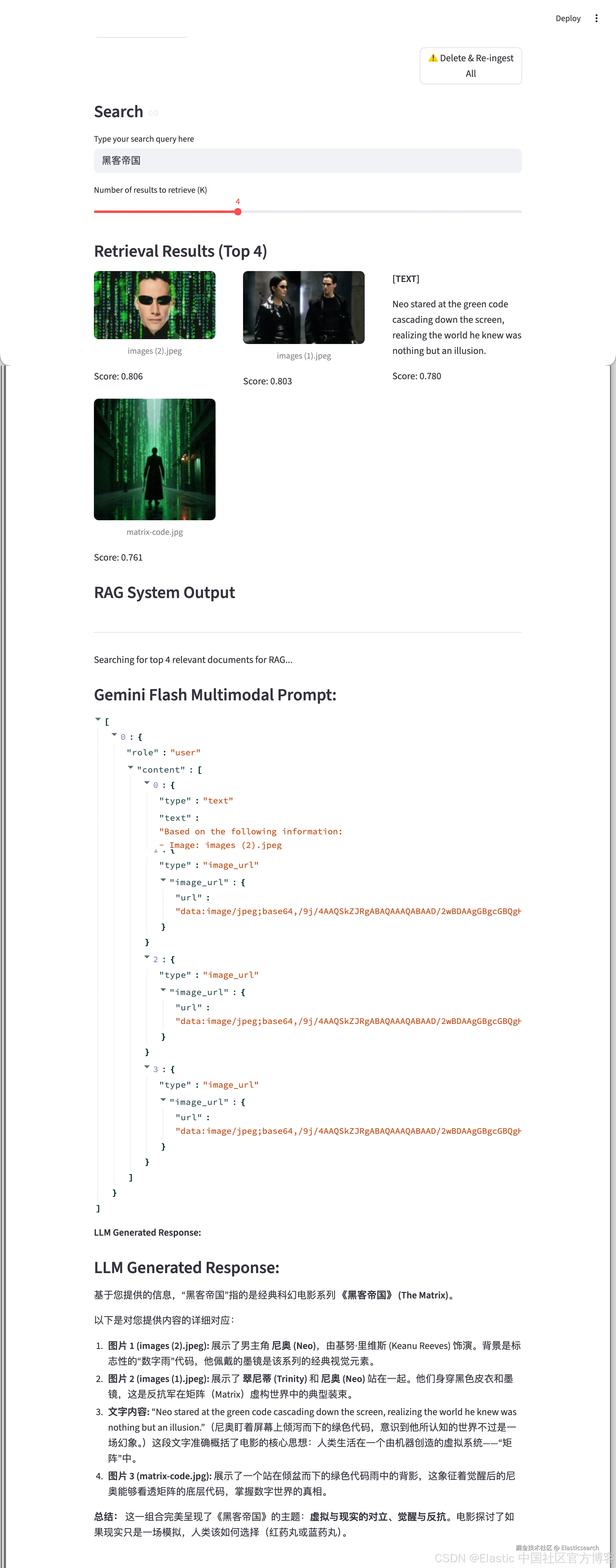This screenshot has height=1568, width=616.
Task: Collapse the first image_url object node
Action: (x=163, y=880)
